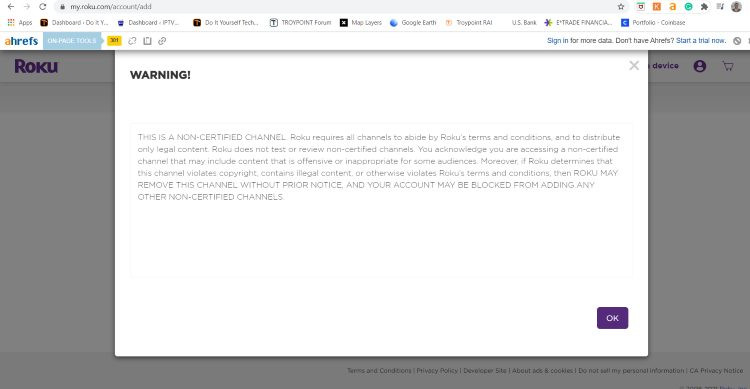
Task: Close the WARNING dialog with X
Action: (634, 66)
